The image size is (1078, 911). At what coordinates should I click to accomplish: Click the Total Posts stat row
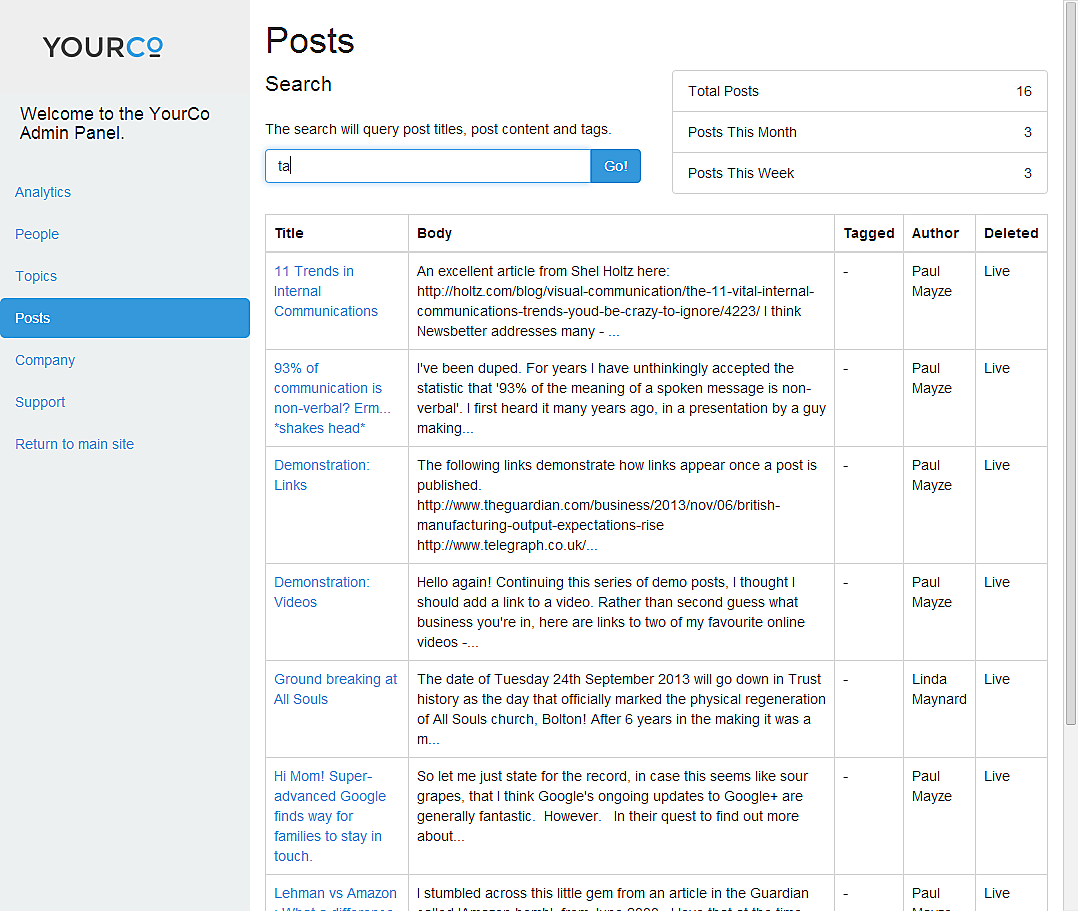coord(859,91)
